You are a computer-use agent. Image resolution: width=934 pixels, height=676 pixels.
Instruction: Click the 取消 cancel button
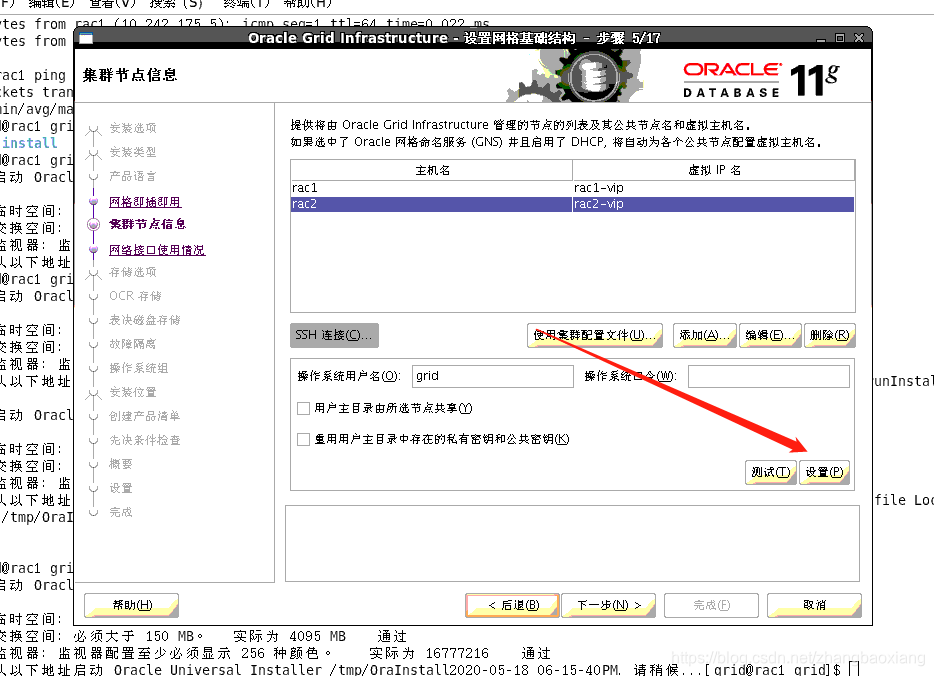coord(814,605)
